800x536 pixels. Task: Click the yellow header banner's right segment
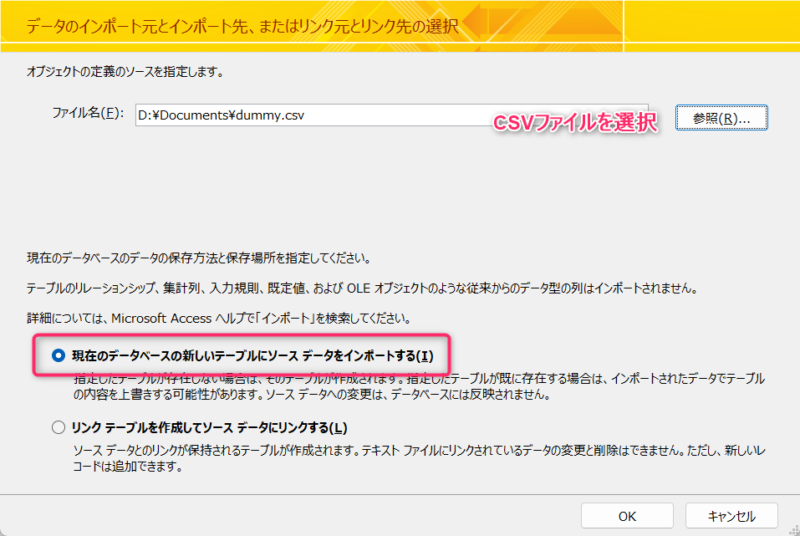[x=712, y=26]
